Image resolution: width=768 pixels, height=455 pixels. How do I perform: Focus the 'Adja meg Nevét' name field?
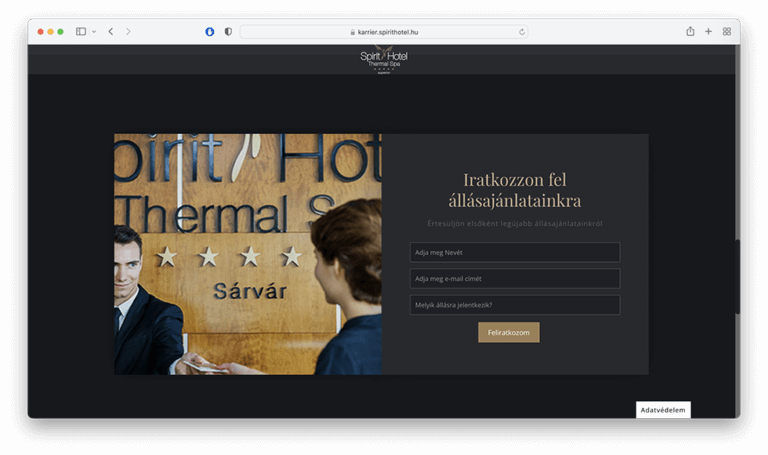tap(514, 252)
